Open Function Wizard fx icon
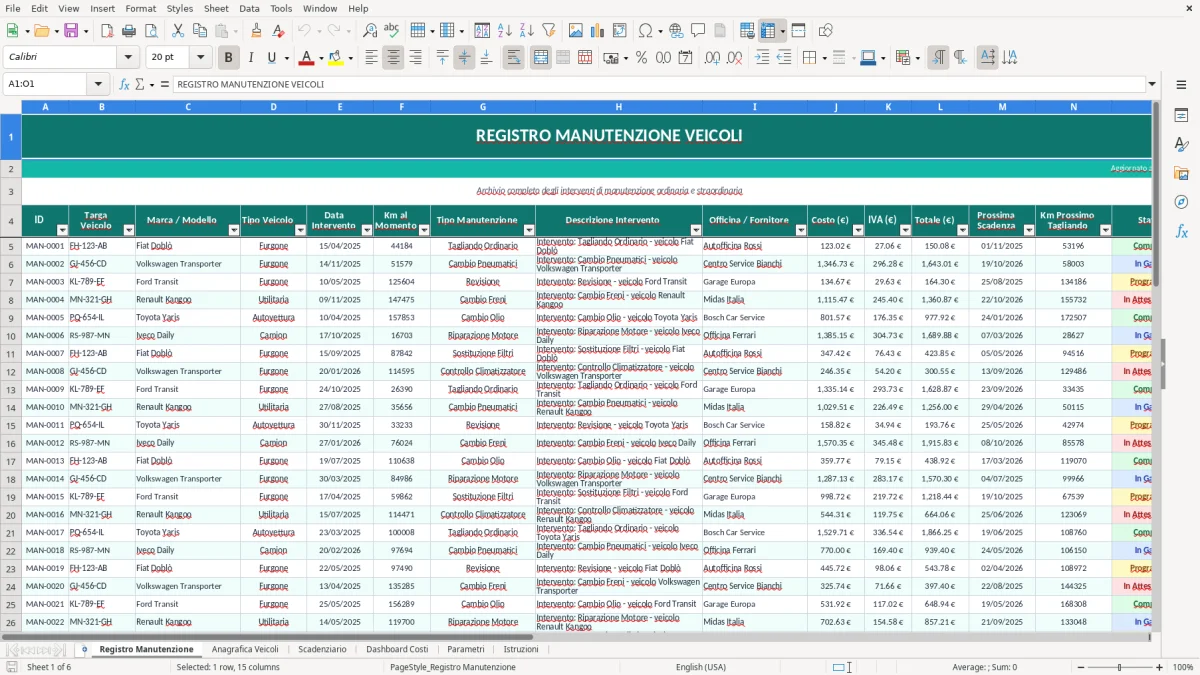The image size is (1200, 675). 124,84
